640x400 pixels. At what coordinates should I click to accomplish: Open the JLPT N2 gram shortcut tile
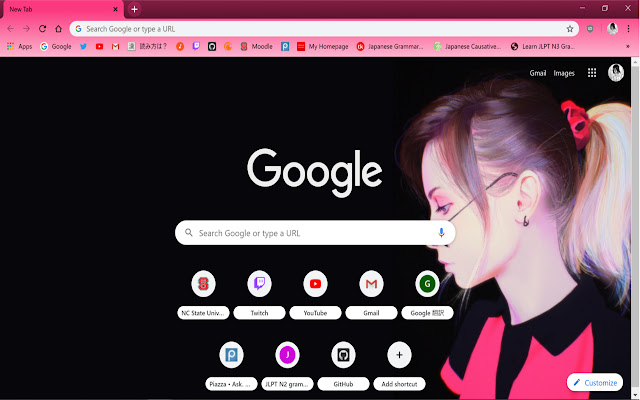point(287,366)
